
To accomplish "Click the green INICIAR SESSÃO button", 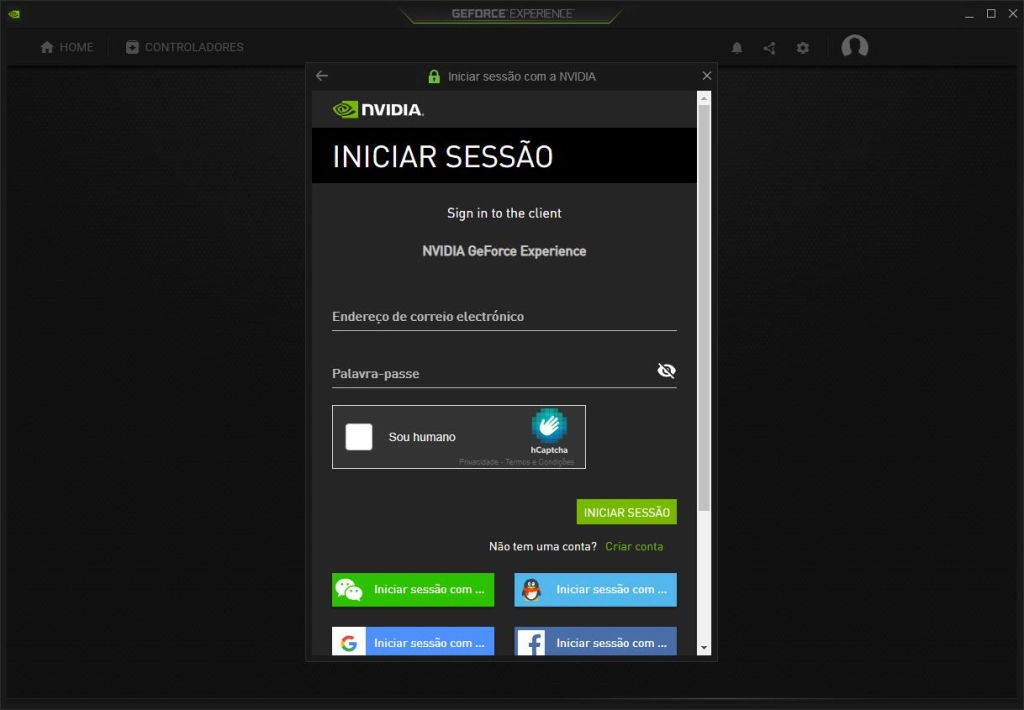I will (626, 512).
